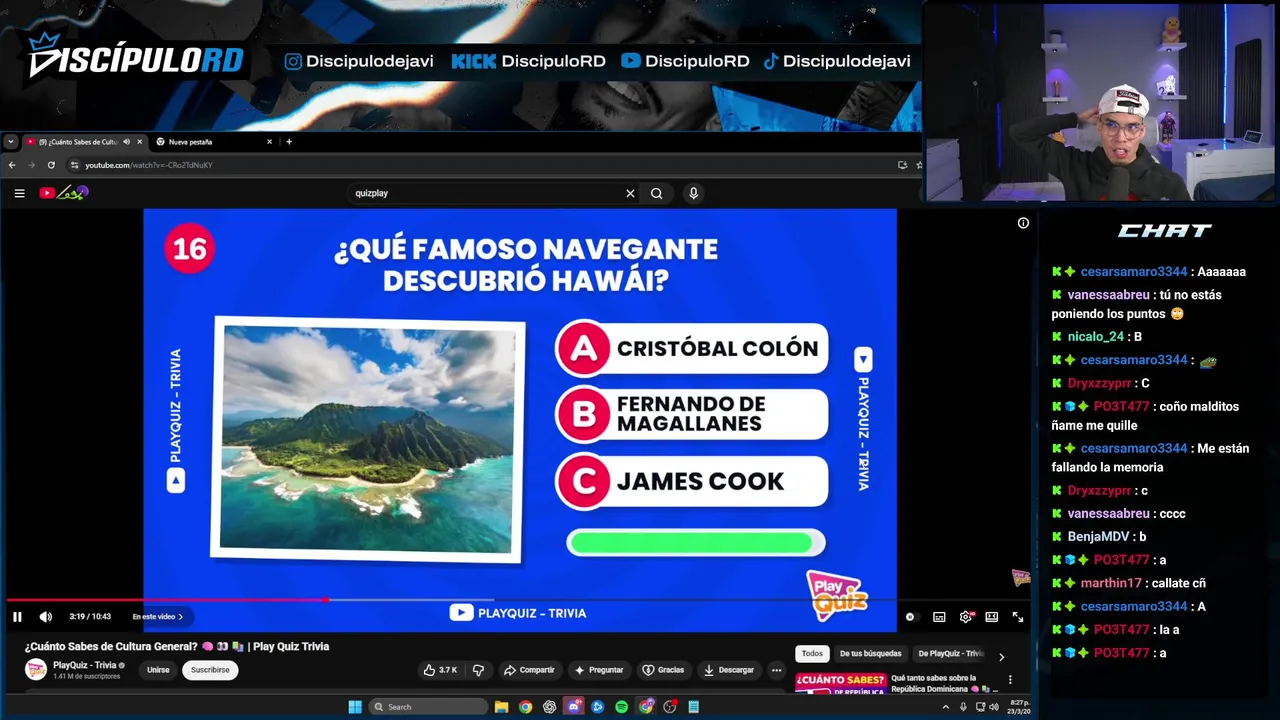Click the Windows taskbar Search box

(x=427, y=707)
